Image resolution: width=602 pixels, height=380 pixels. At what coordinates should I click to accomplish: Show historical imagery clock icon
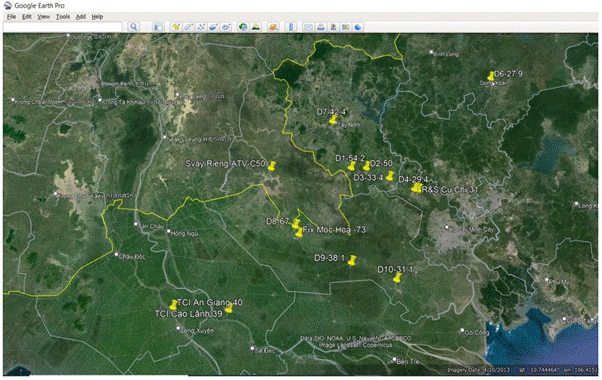(x=243, y=27)
